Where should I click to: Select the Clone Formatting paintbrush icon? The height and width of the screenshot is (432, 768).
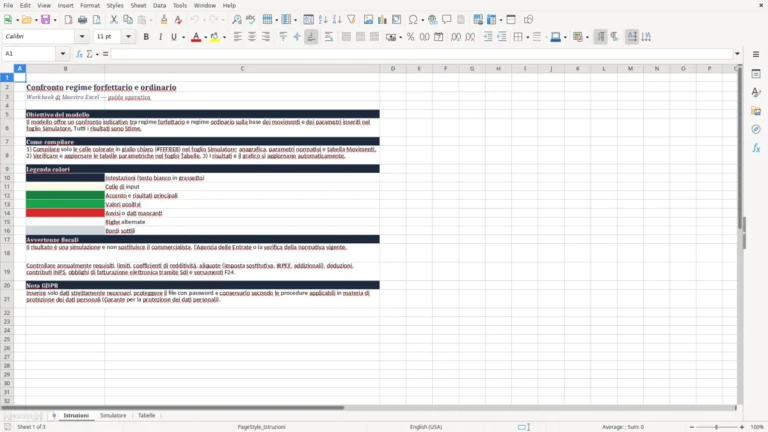coord(164,20)
